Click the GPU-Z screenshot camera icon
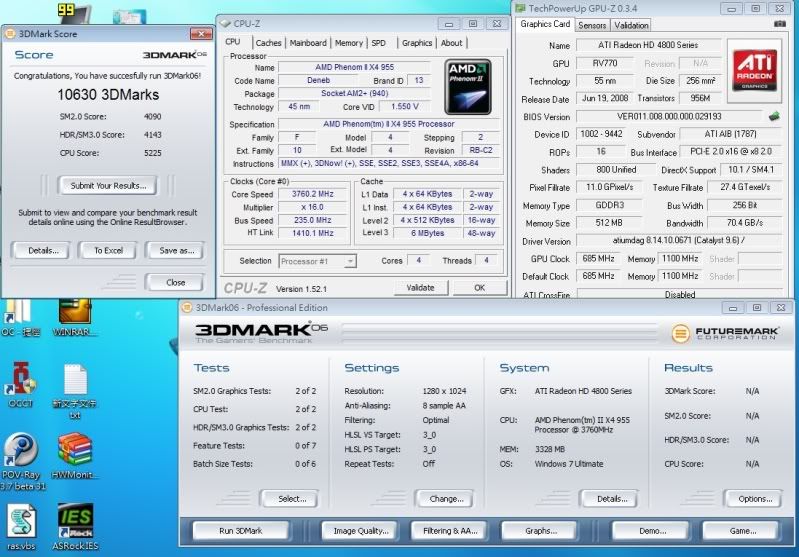799x557 pixels. point(780,24)
